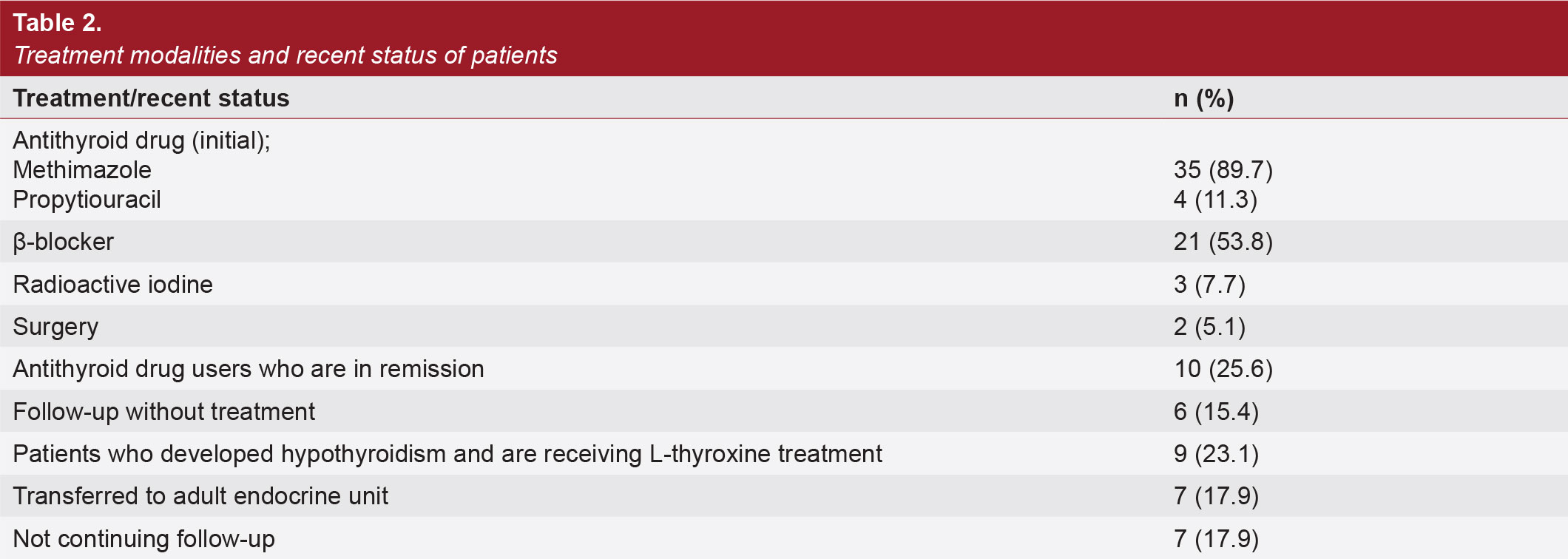Click the Methimazole value 35 (89.7)
Viewport: 1568px width, 559px height.
(x=1223, y=170)
